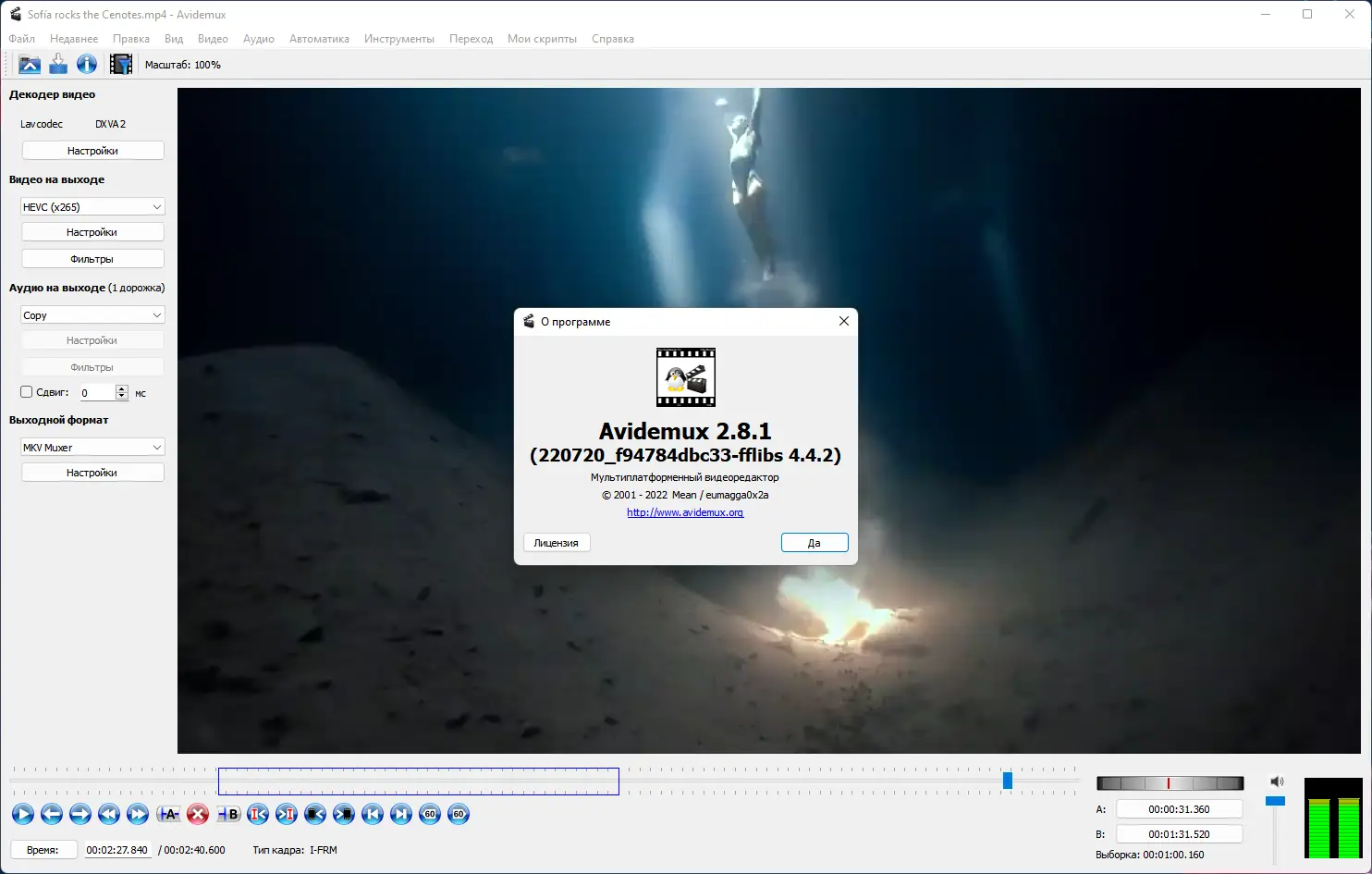Image resolution: width=1372 pixels, height=874 pixels.
Task: Enable the Сдвиг audio shift checkbox
Action: point(26,391)
